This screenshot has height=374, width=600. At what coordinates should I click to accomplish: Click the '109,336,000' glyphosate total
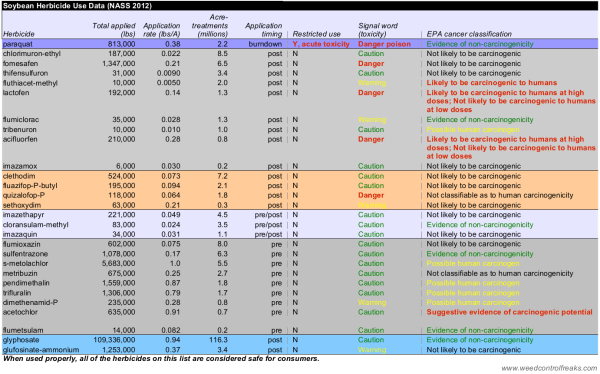coord(114,340)
